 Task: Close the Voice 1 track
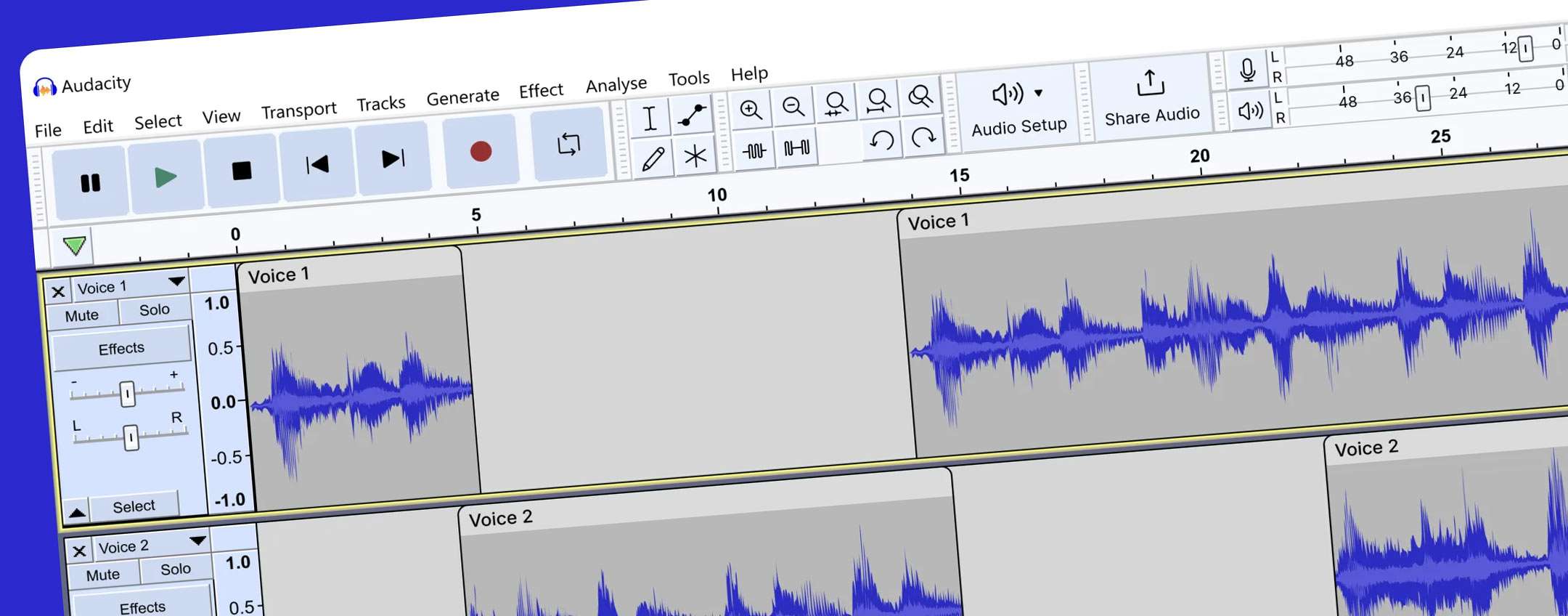[57, 292]
